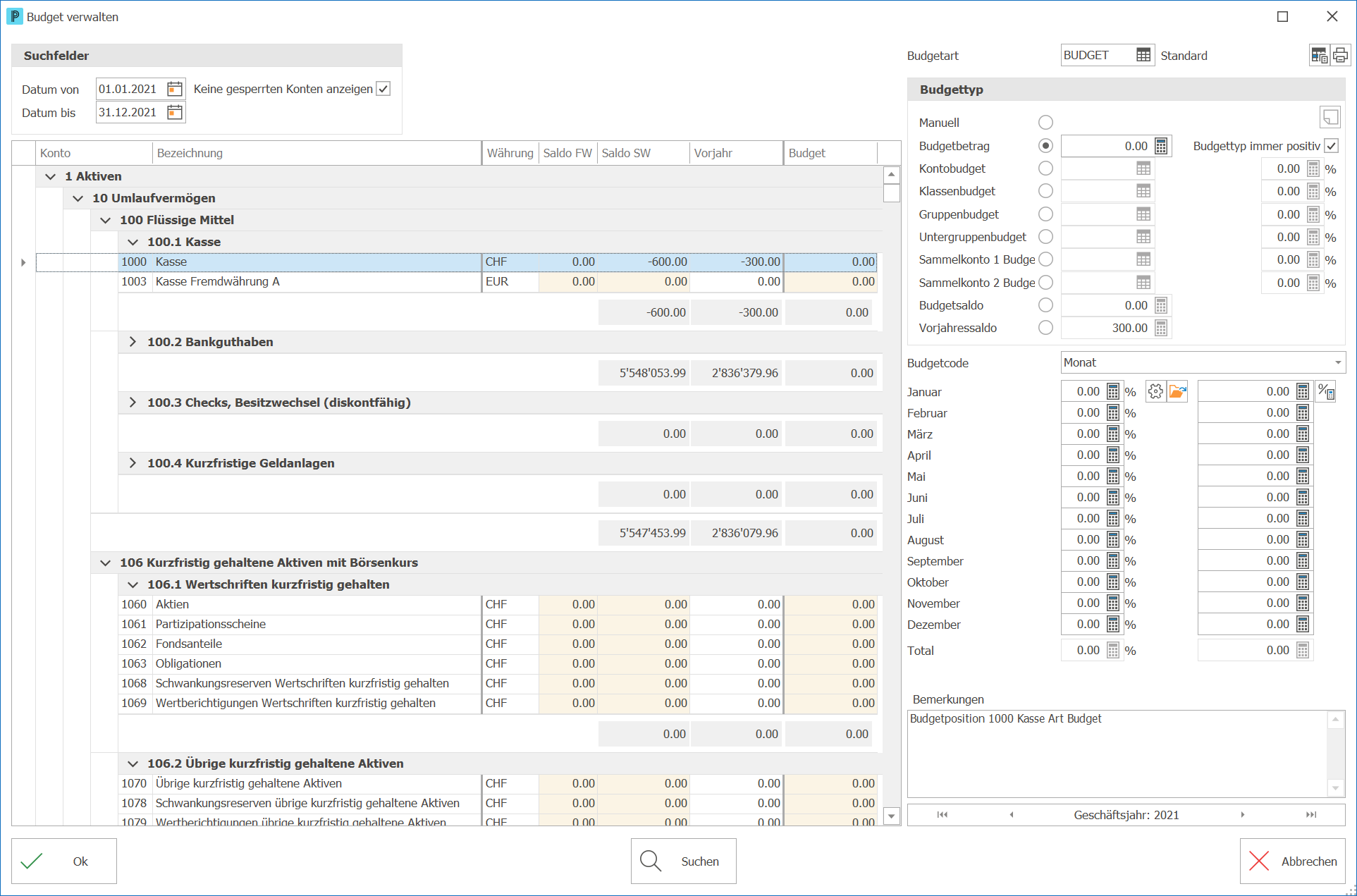Collapse 106.1 Wertschriften kurzfristig gehalten
The image size is (1357, 896).
(x=133, y=584)
